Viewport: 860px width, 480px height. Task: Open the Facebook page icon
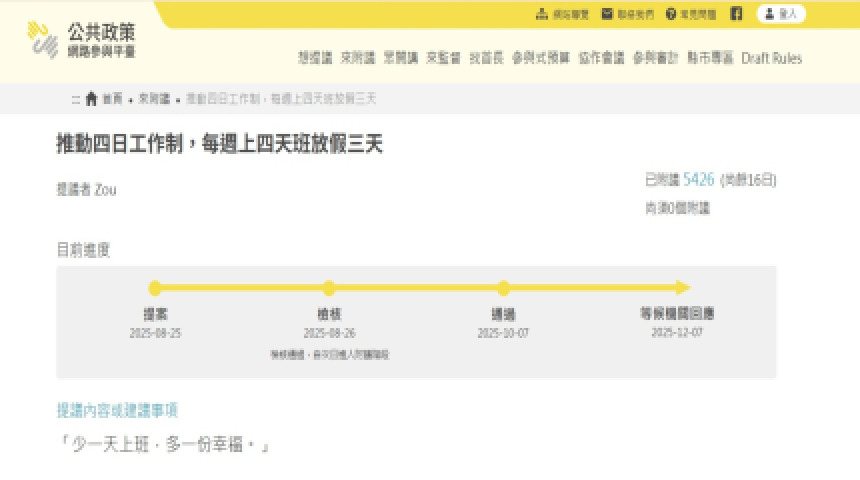pos(736,14)
